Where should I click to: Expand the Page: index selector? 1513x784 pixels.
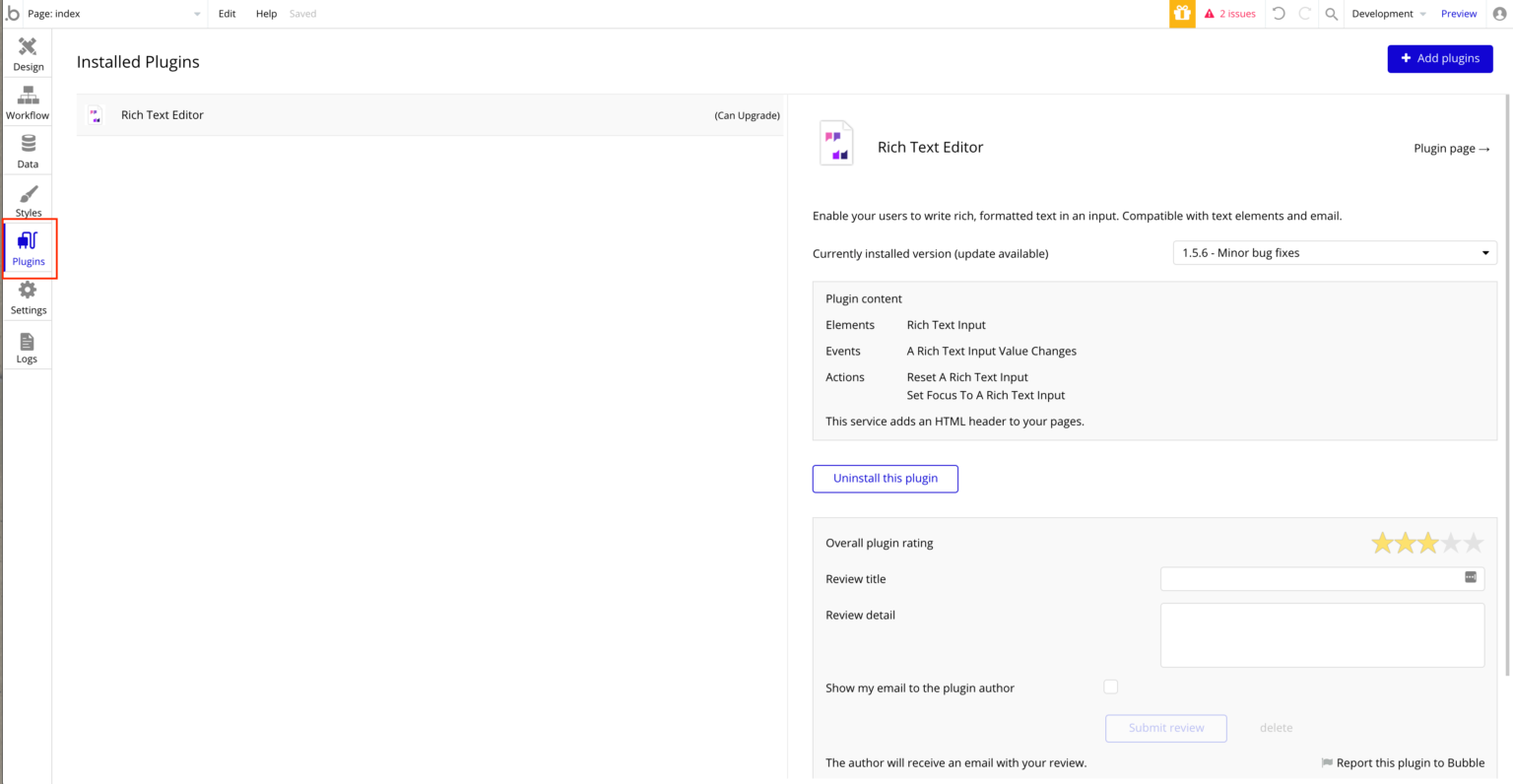click(x=113, y=14)
